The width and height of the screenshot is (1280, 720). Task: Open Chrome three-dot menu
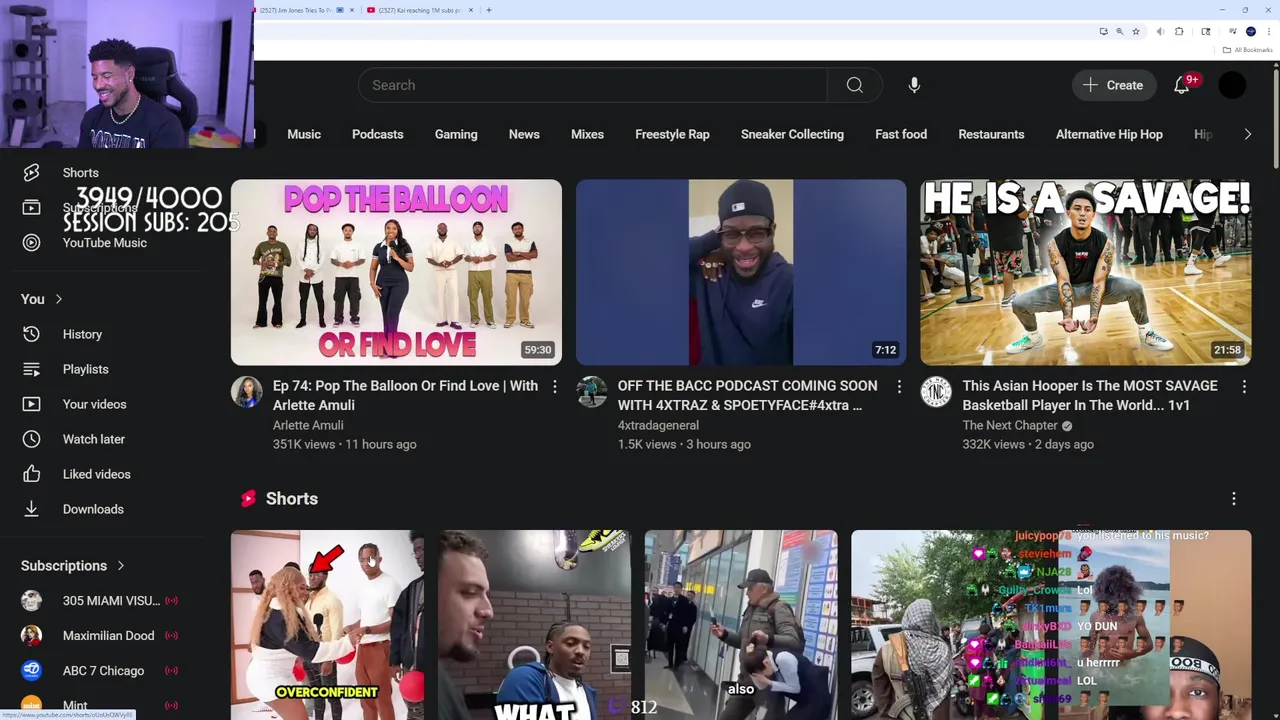click(x=1269, y=31)
